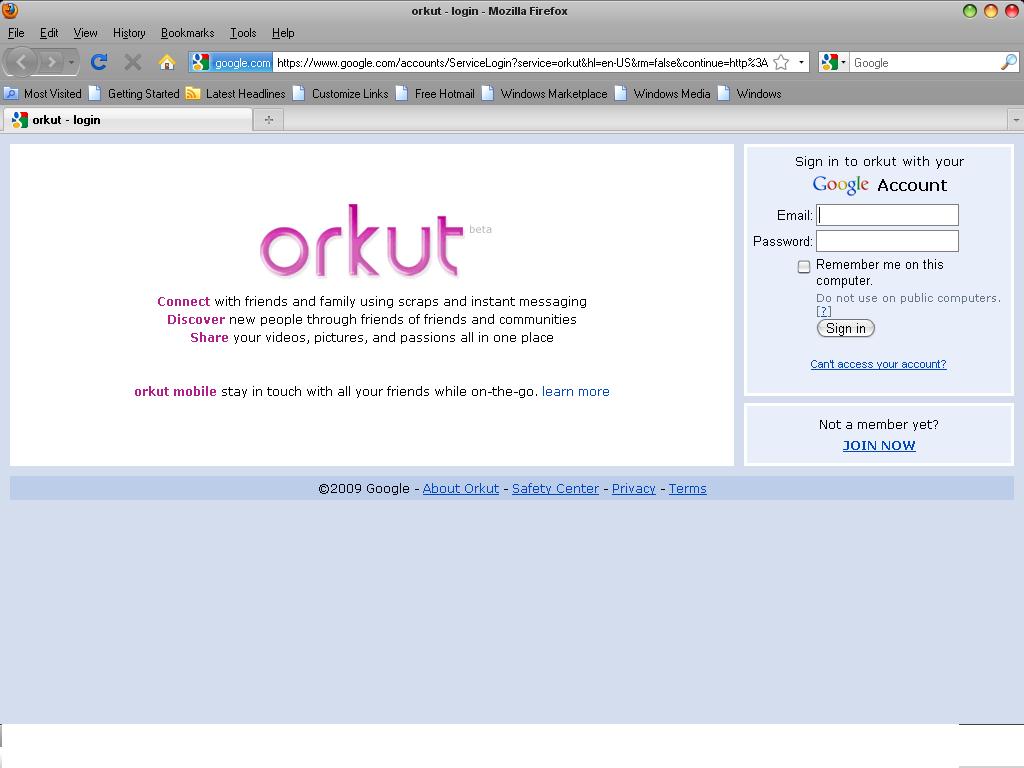Viewport: 1024px width, 768px height.
Task: Open the File menu
Action: [x=16, y=33]
